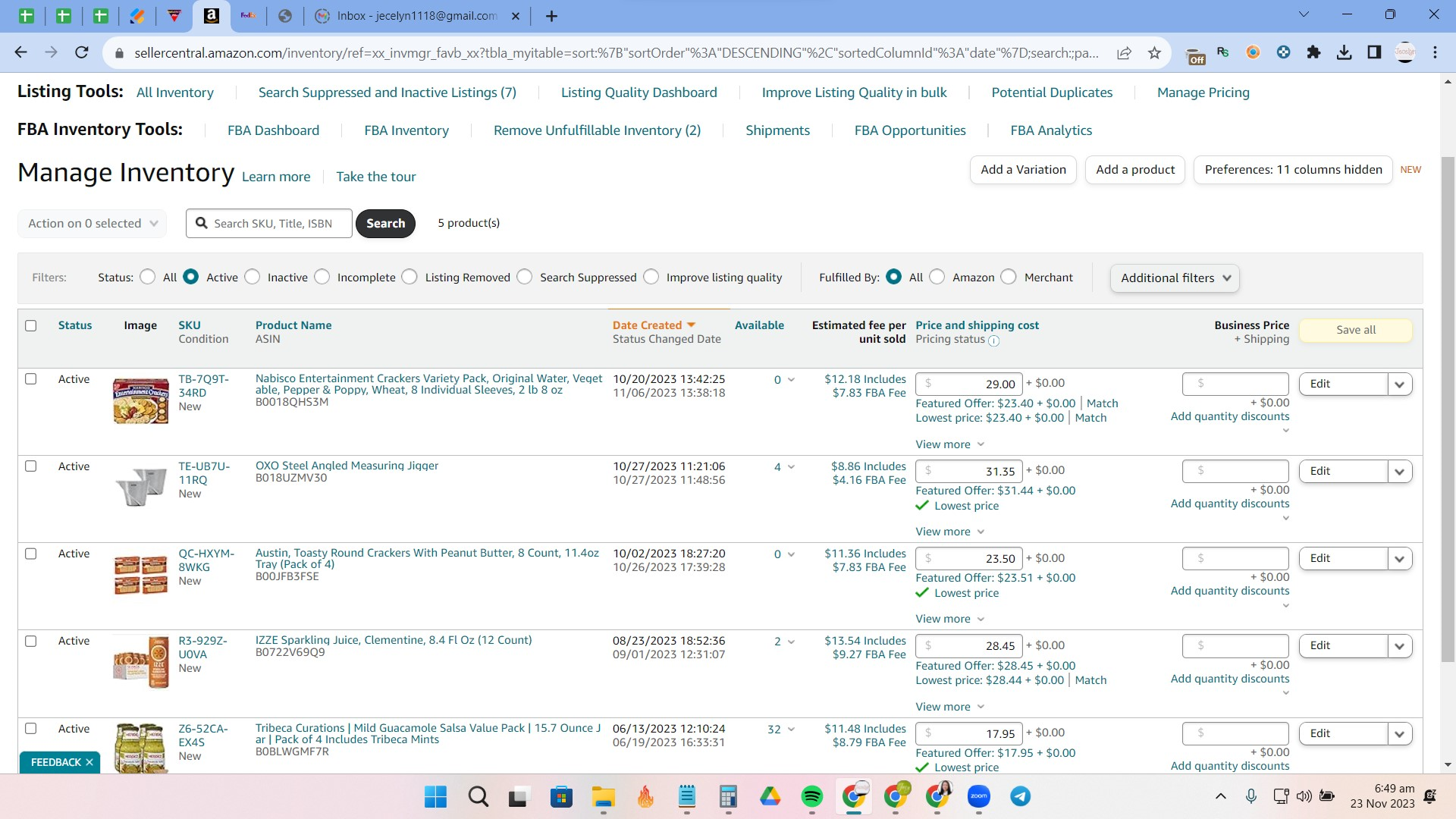
Task: Switch to the Amazon Seller Central tab
Action: tap(212, 16)
